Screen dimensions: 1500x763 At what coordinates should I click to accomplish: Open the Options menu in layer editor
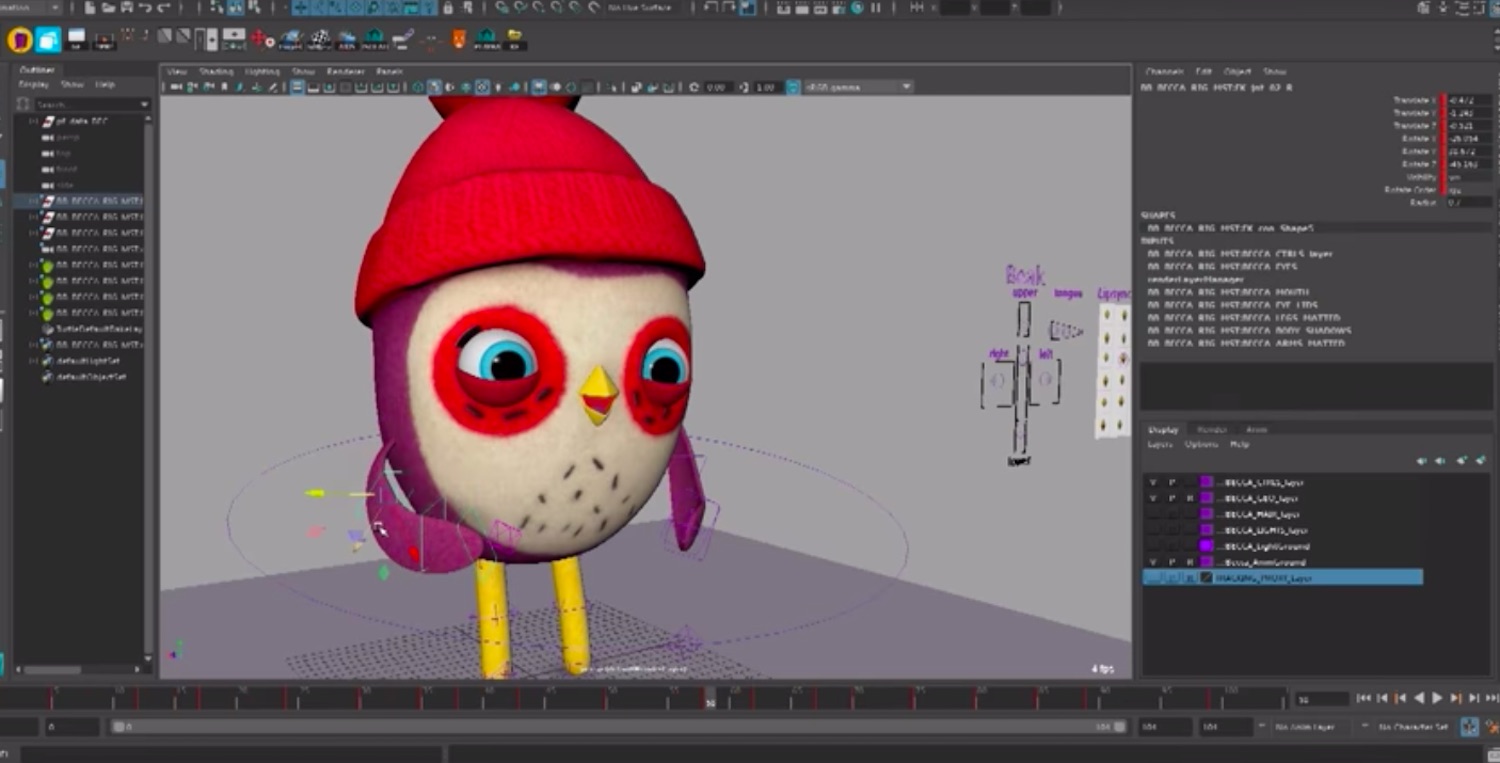pyautogui.click(x=1201, y=444)
